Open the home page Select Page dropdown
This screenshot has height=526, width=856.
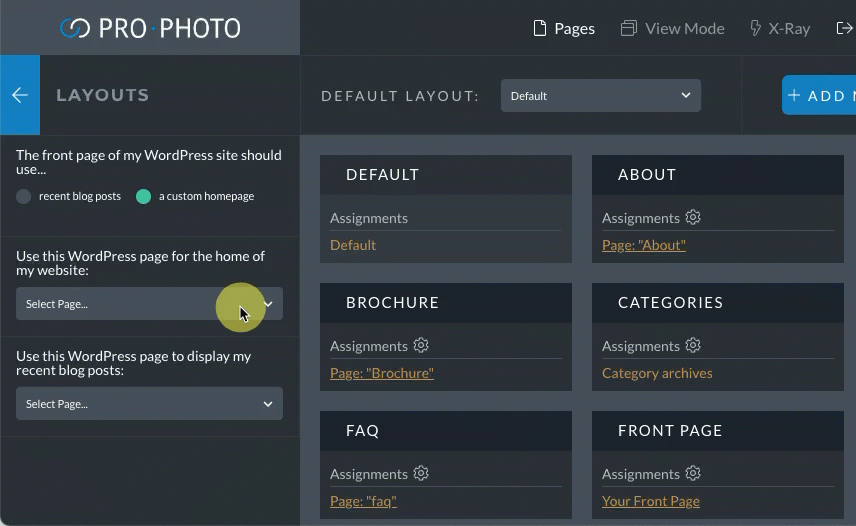coord(149,304)
